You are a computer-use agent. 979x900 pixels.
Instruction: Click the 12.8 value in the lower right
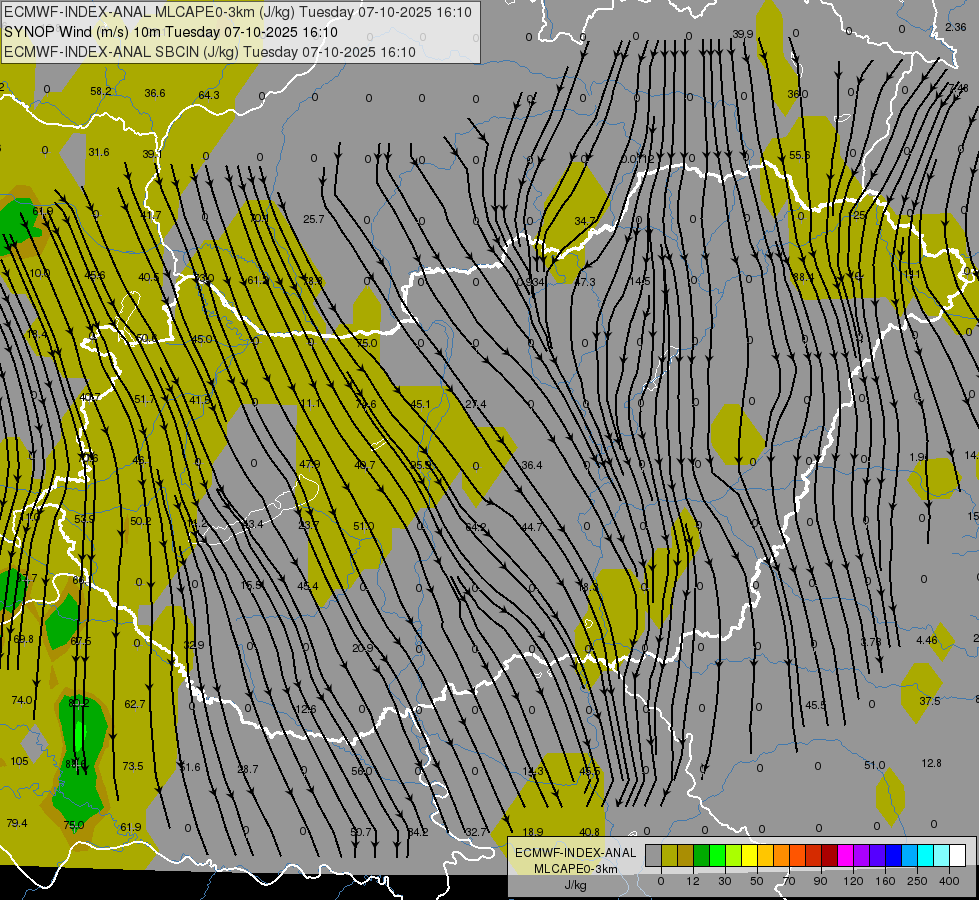(931, 763)
